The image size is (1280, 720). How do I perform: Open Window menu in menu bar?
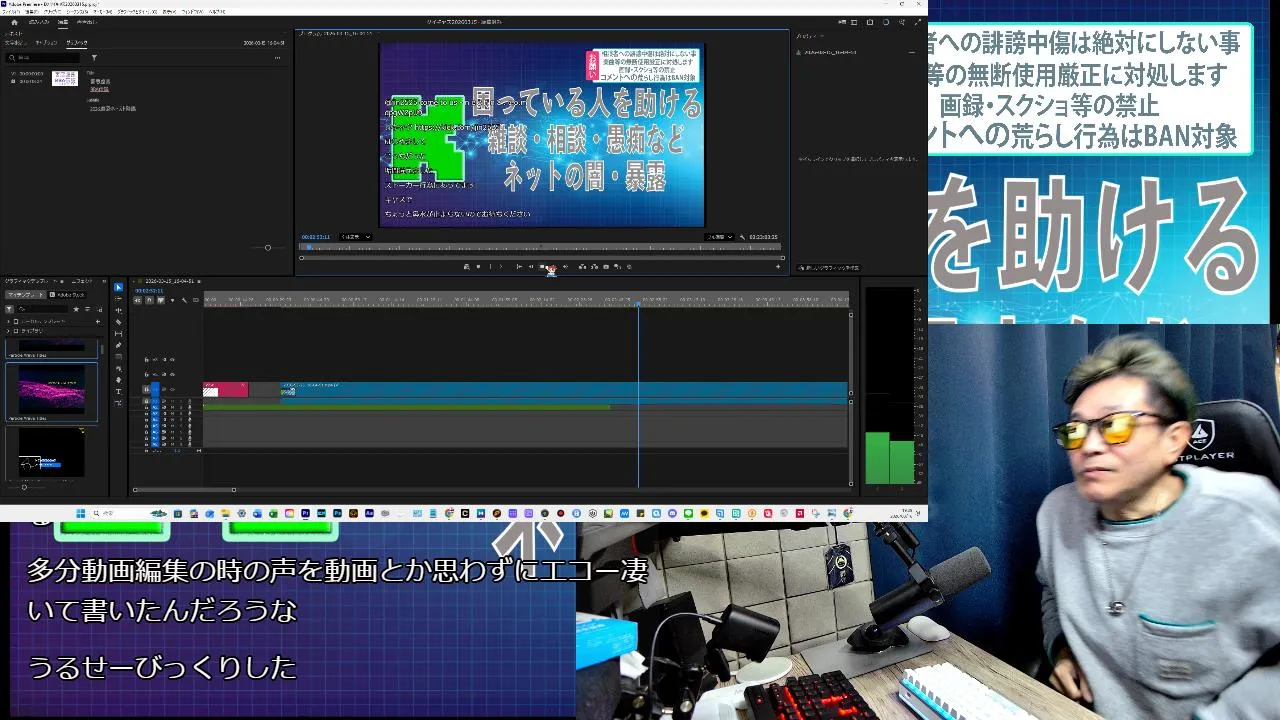(x=190, y=11)
